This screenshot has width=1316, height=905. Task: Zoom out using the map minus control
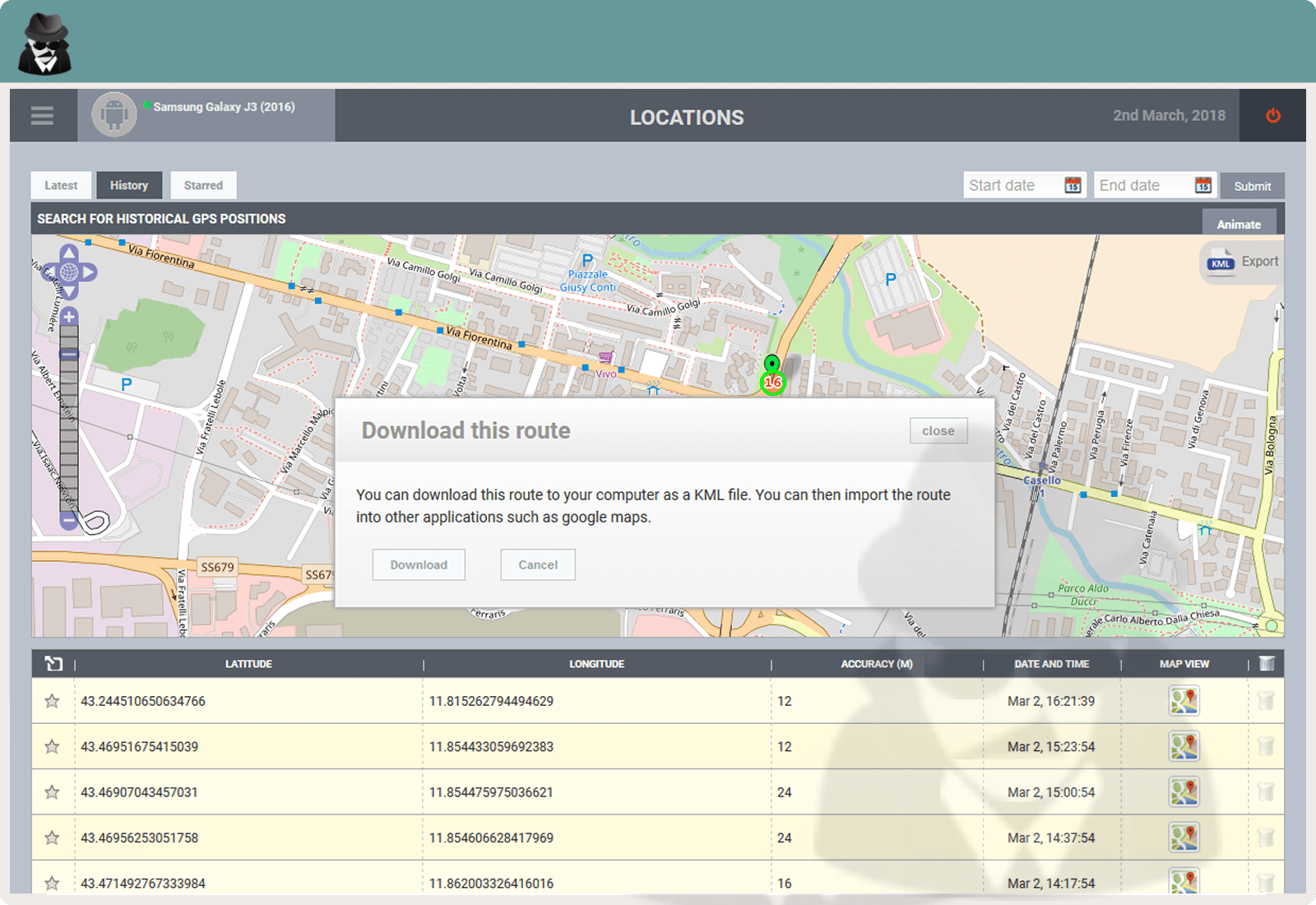[x=68, y=521]
